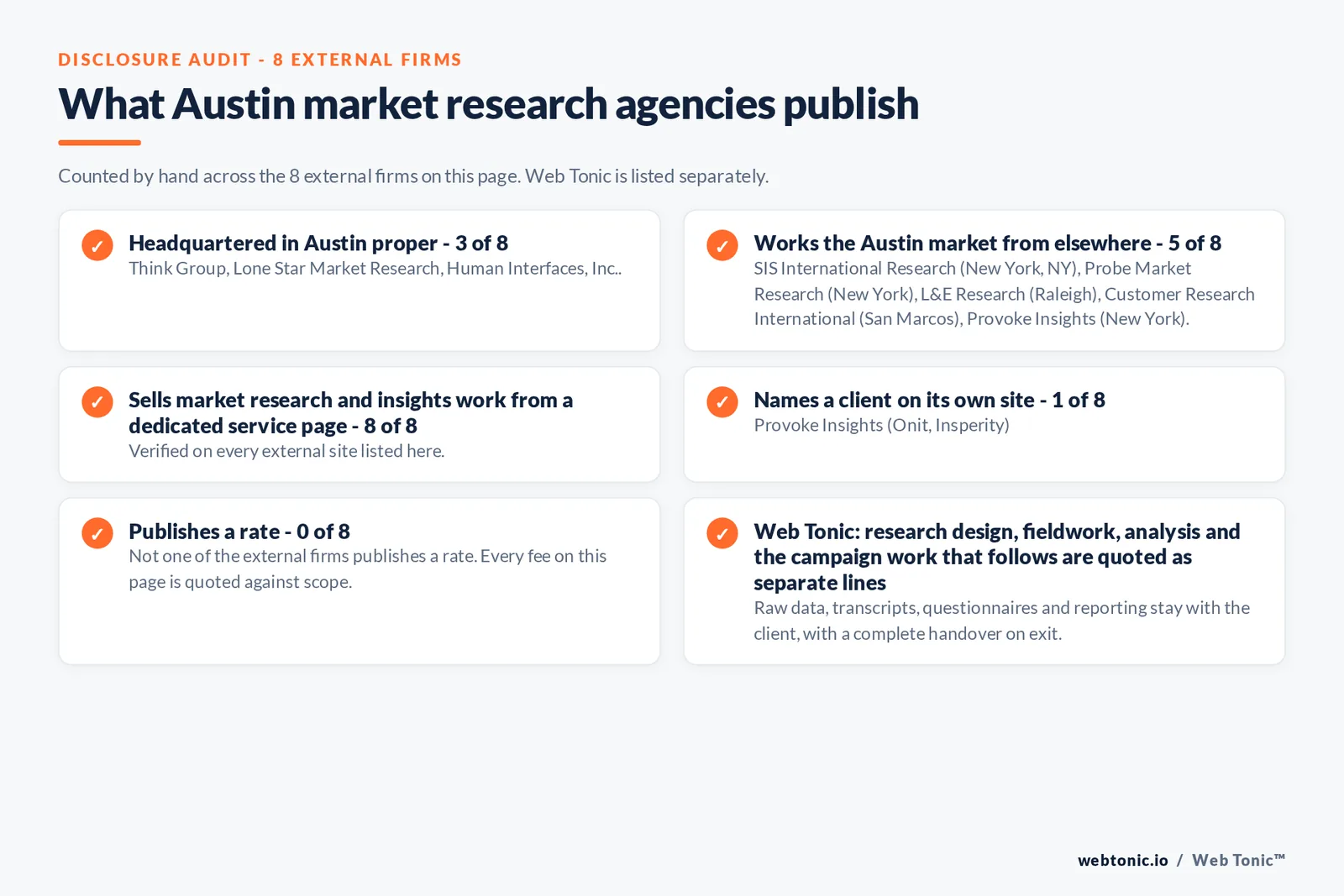Click the text 'Raw data, transcripts, questionnaires and reporting'
Image resolution: width=1344 pixels, height=896 pixels.
[x=1001, y=621]
